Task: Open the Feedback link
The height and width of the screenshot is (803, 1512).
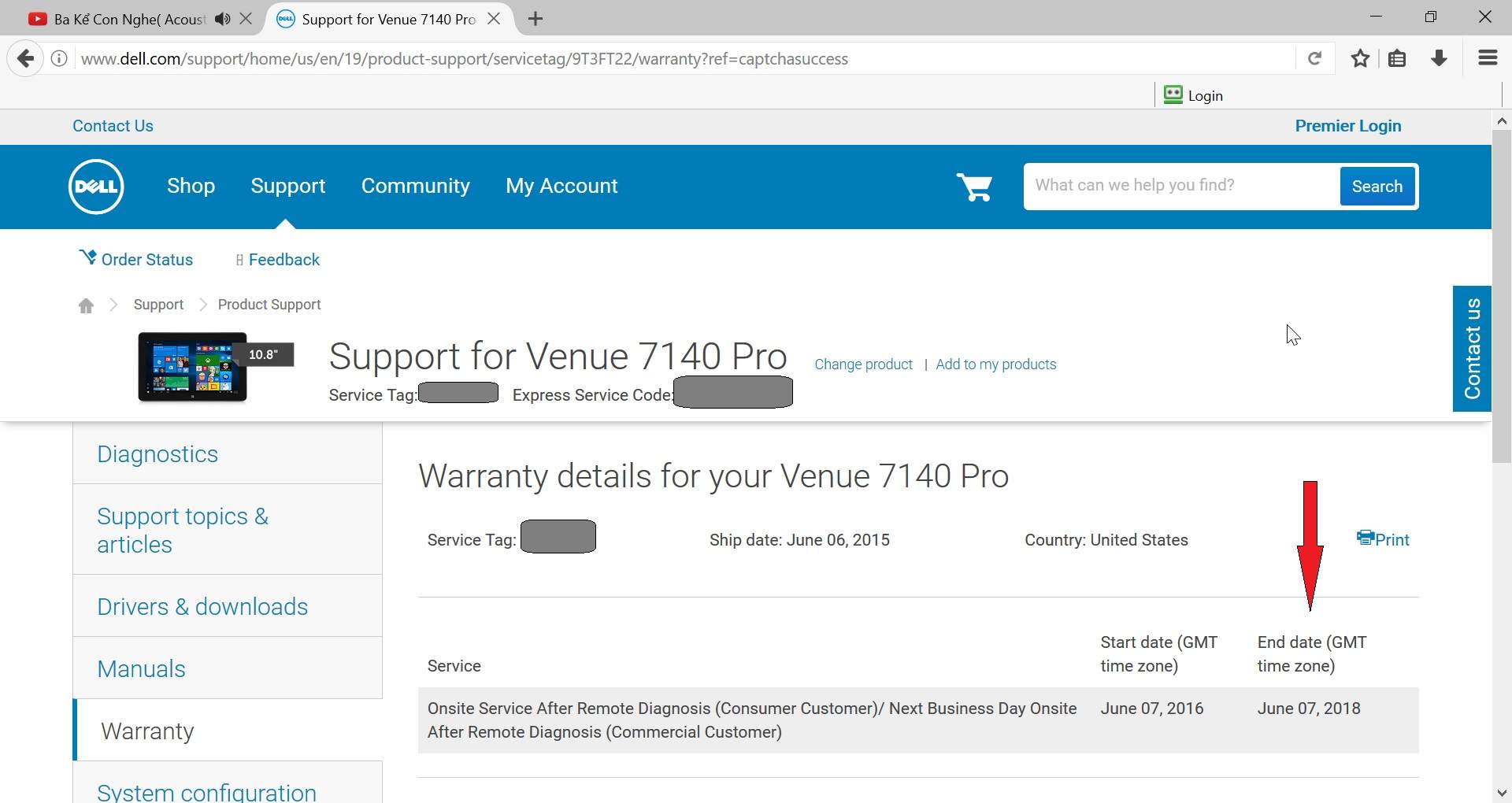Action: click(x=278, y=260)
